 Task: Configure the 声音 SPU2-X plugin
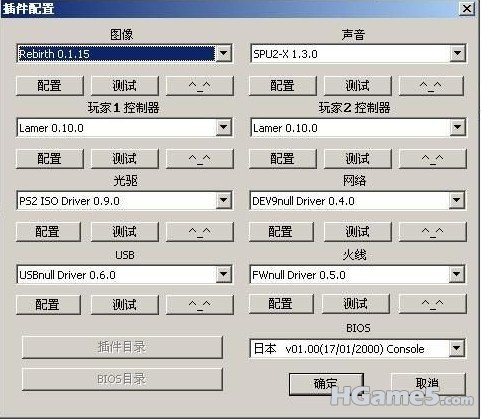282,86
